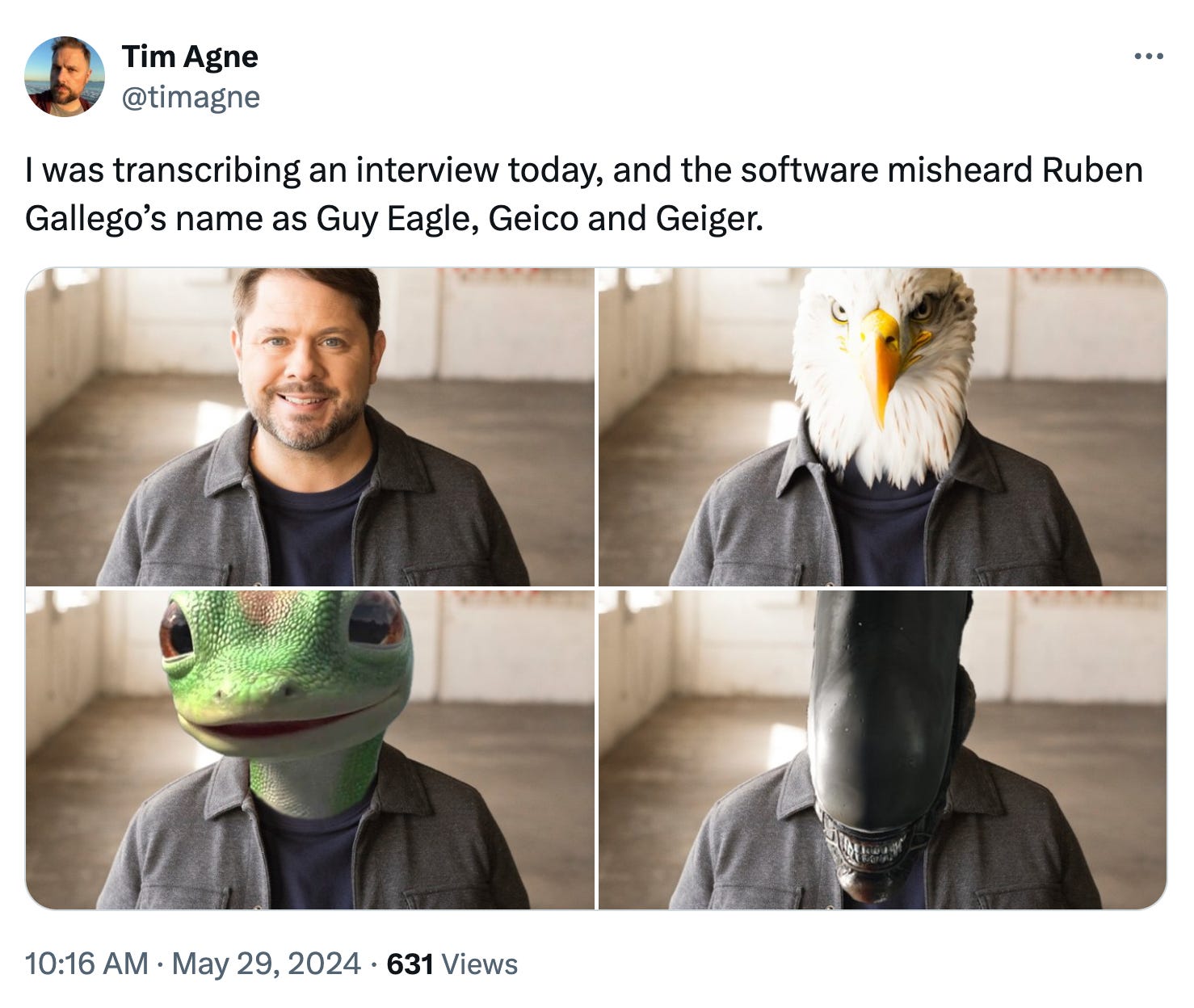Image resolution: width=1194 pixels, height=1008 pixels.
Task: Click the May 29, 2024 date
Action: pos(266,964)
